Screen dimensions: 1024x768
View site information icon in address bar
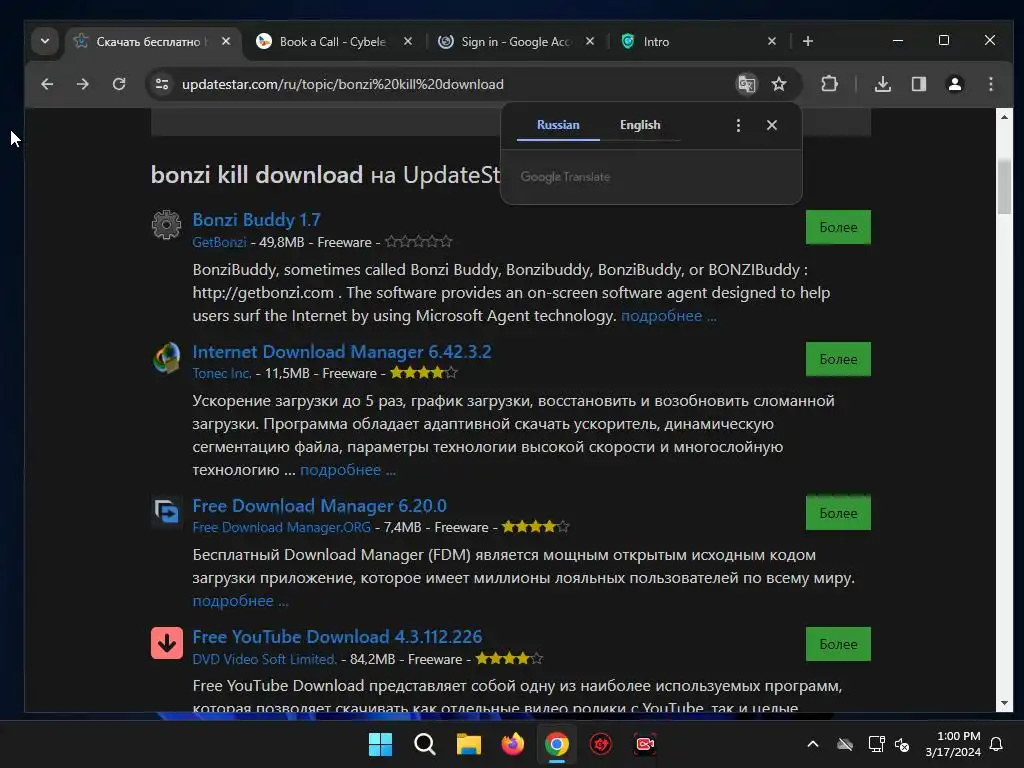tap(162, 84)
